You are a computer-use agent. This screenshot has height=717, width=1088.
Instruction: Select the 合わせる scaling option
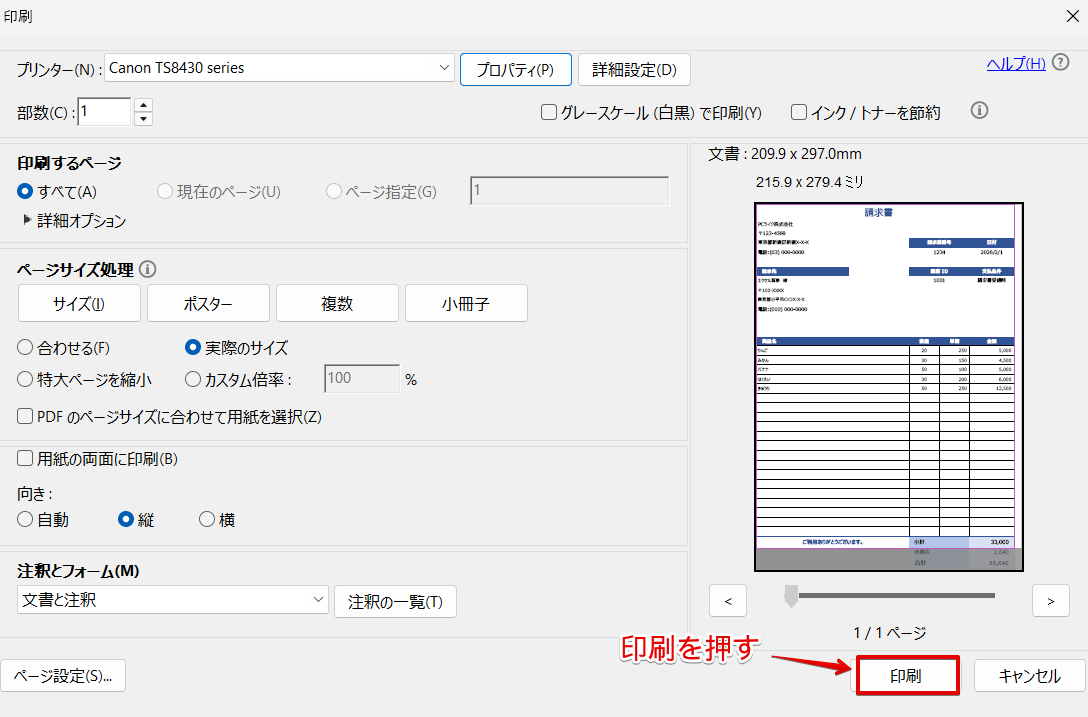23,347
